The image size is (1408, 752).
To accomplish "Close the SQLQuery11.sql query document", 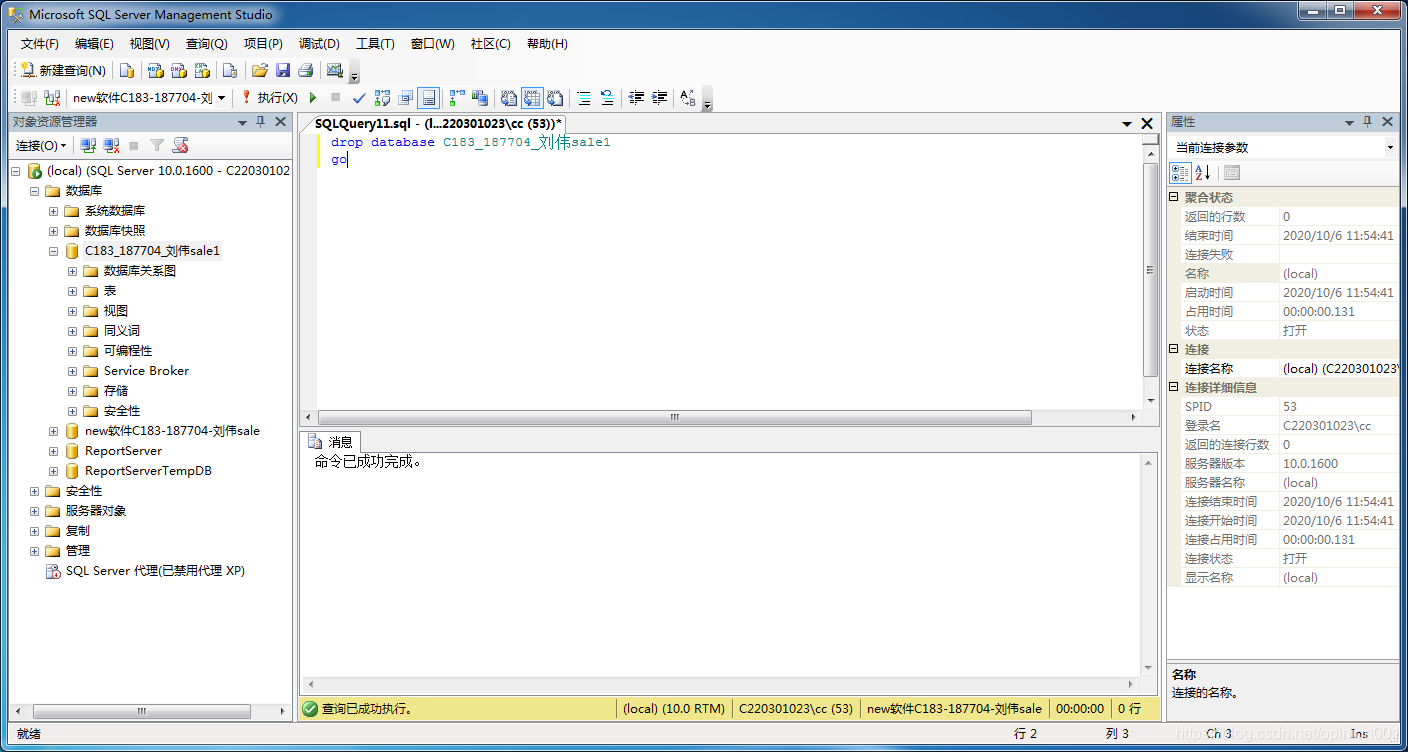I will [x=1147, y=123].
